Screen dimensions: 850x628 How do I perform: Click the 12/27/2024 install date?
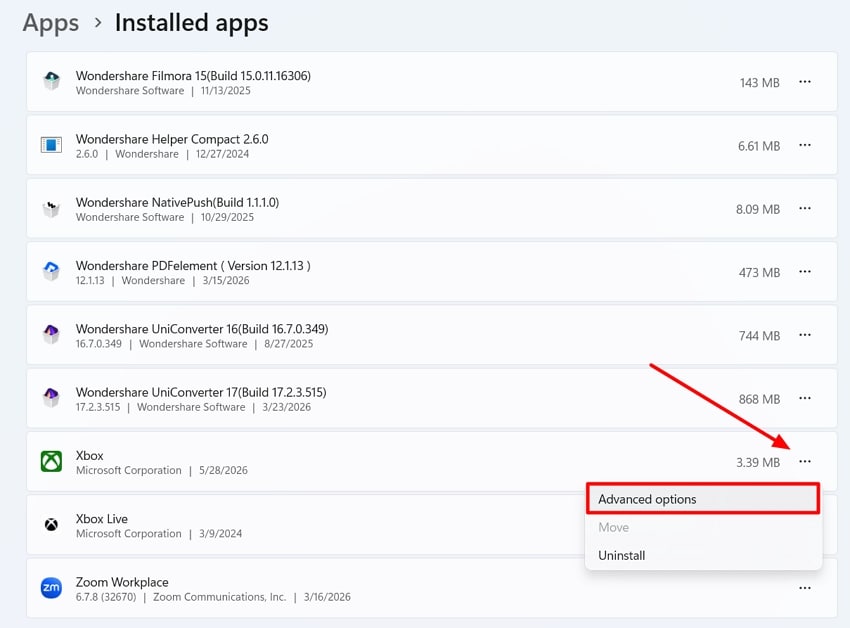222,154
